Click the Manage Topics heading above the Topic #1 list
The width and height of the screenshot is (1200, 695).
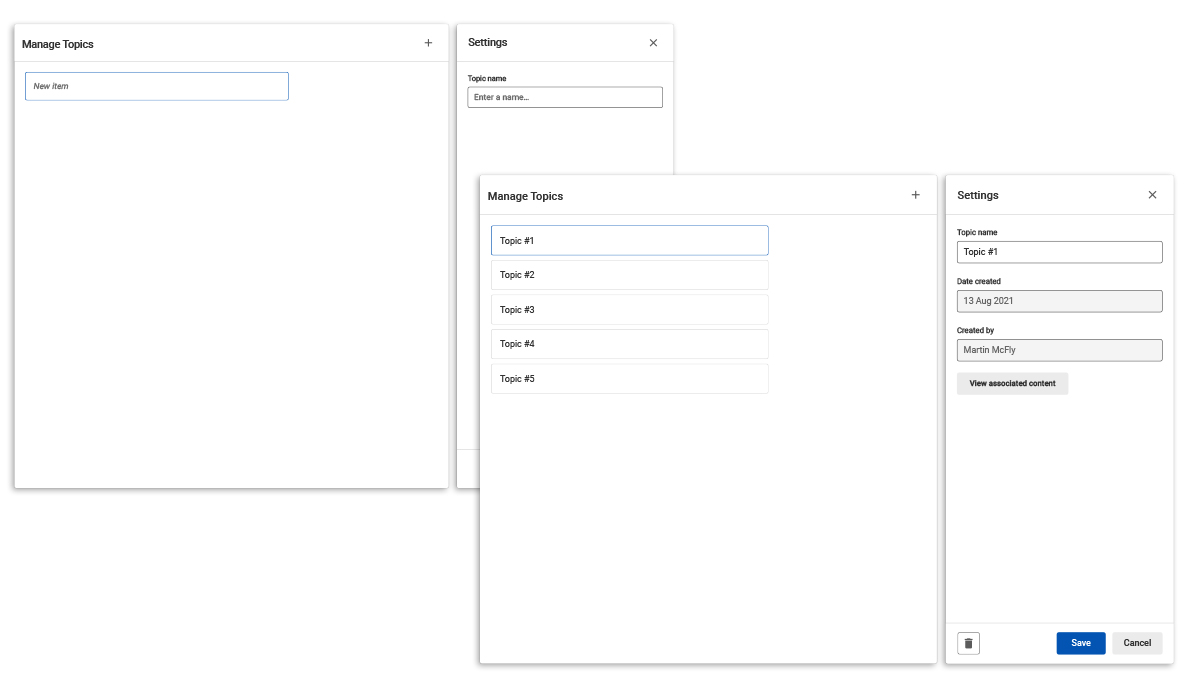[x=525, y=196]
